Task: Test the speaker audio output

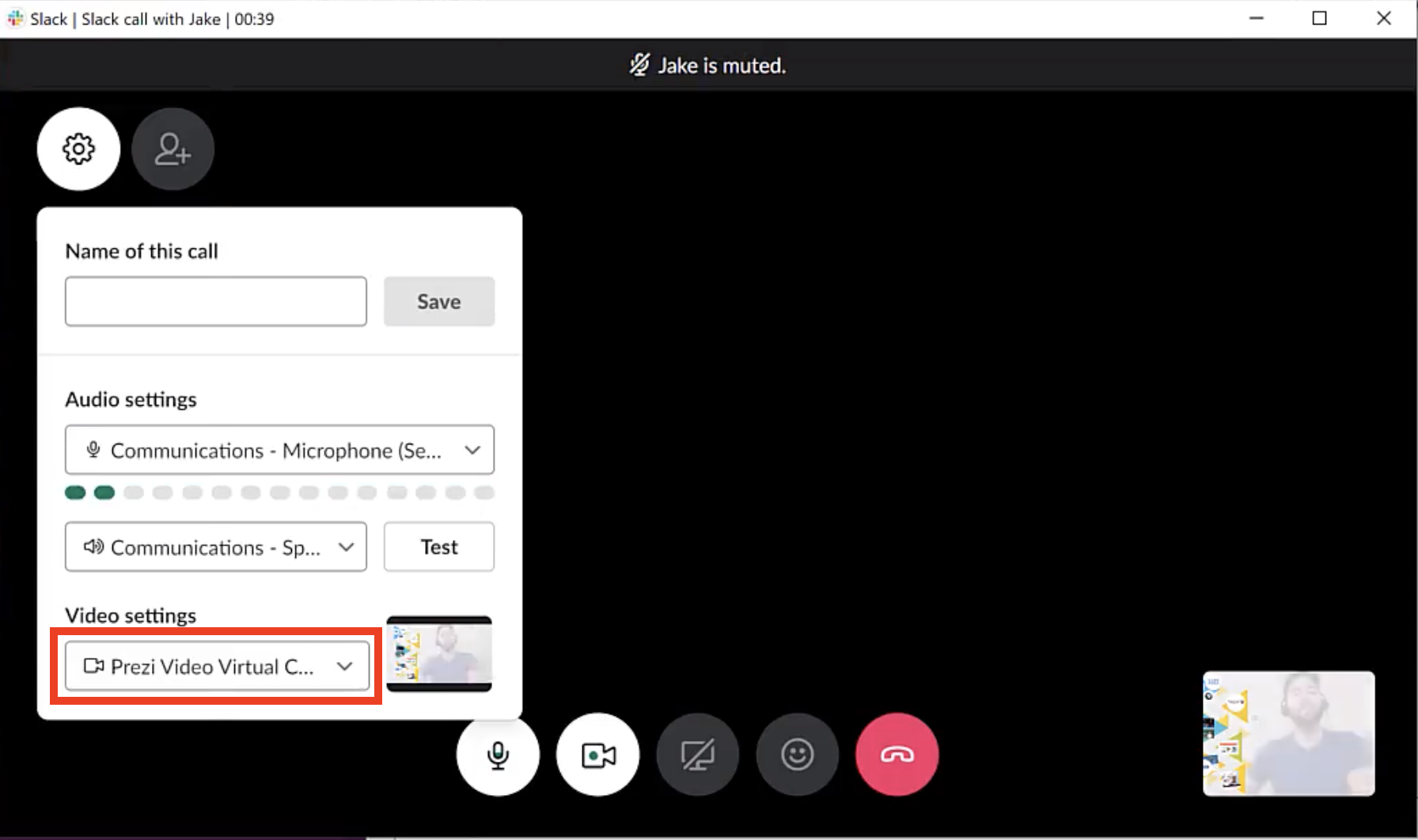Action: click(x=438, y=547)
